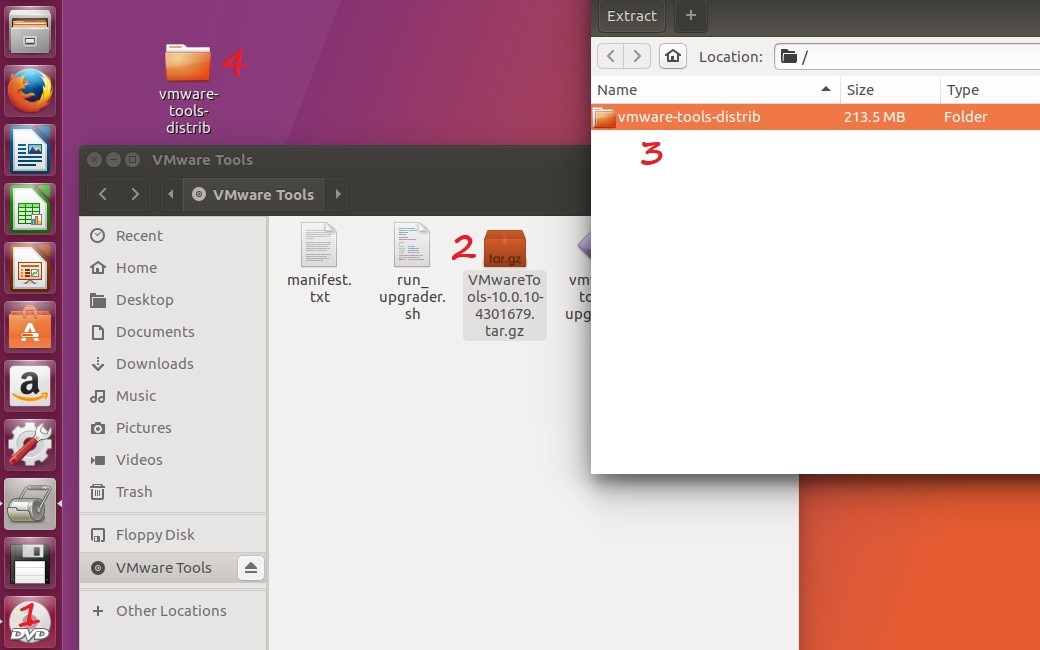This screenshot has width=1040, height=650.
Task: Open the Archive Manager icon in the dock
Action: click(x=30, y=505)
